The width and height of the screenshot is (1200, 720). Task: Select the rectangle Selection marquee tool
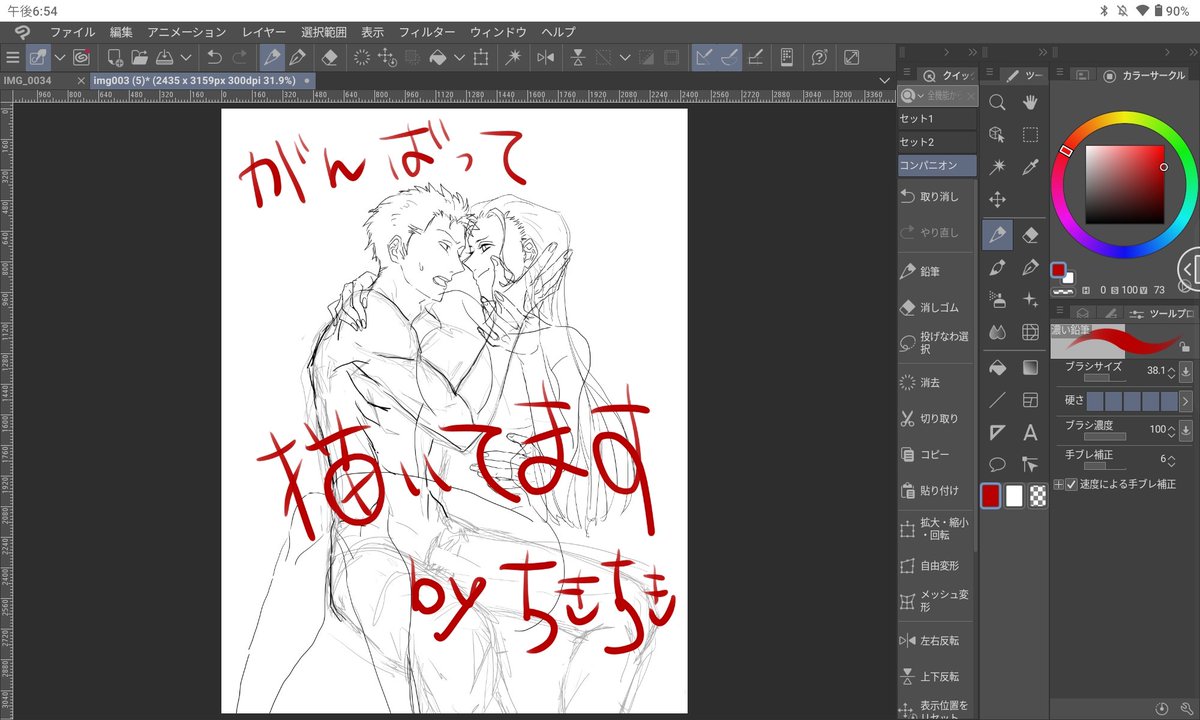pos(1030,134)
